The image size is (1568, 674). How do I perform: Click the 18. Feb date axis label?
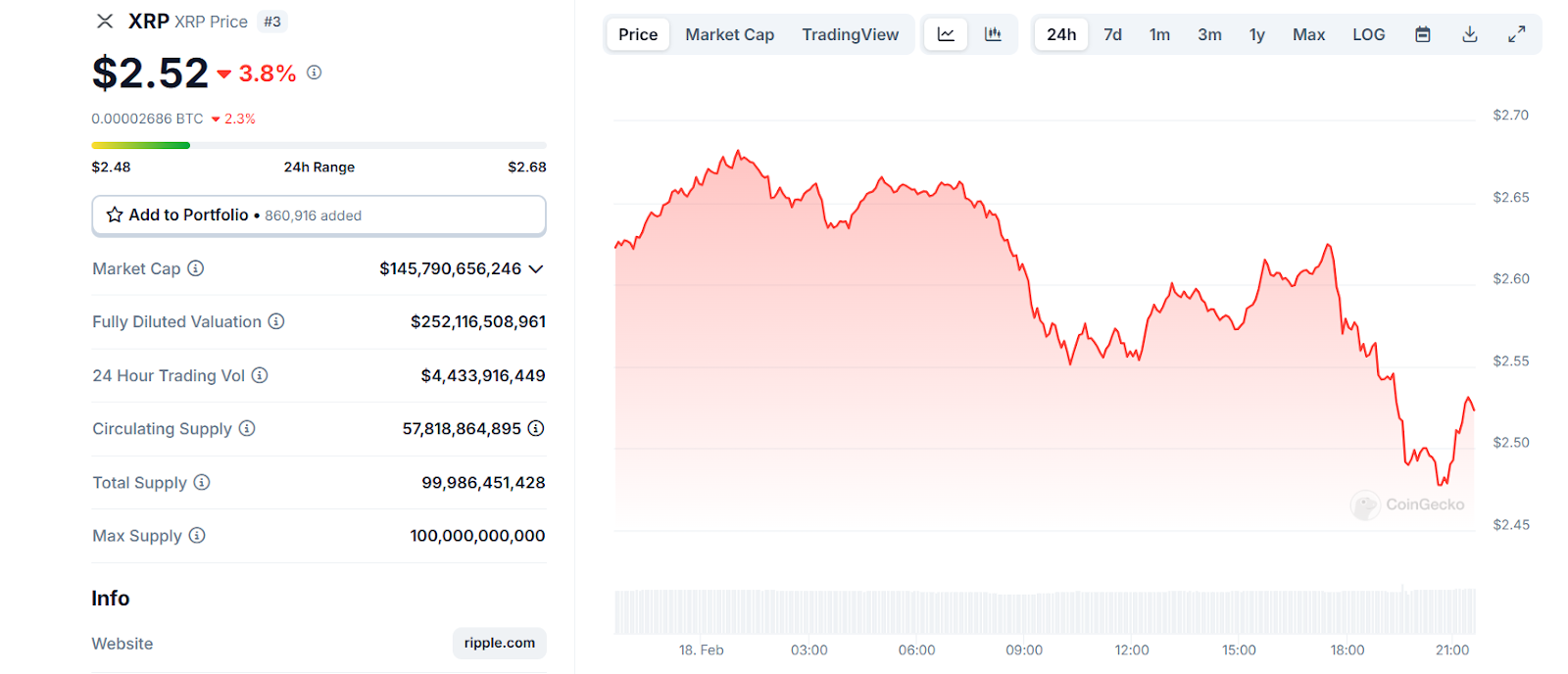(702, 650)
